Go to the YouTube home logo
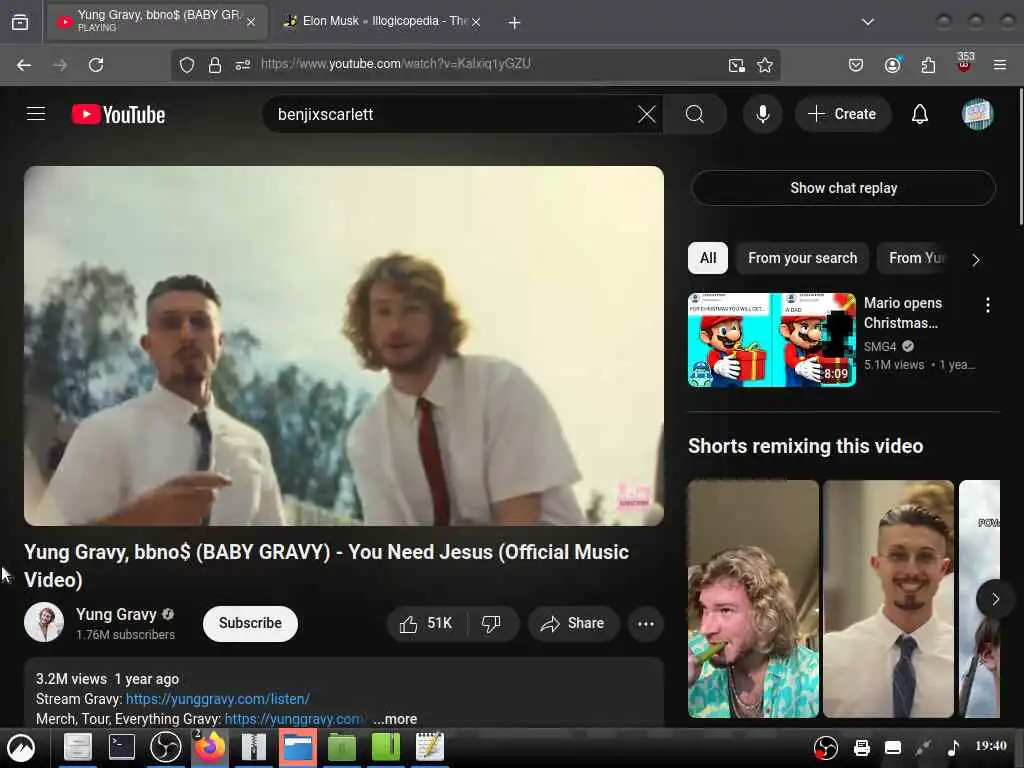1024x768 pixels. pyautogui.click(x=118, y=114)
